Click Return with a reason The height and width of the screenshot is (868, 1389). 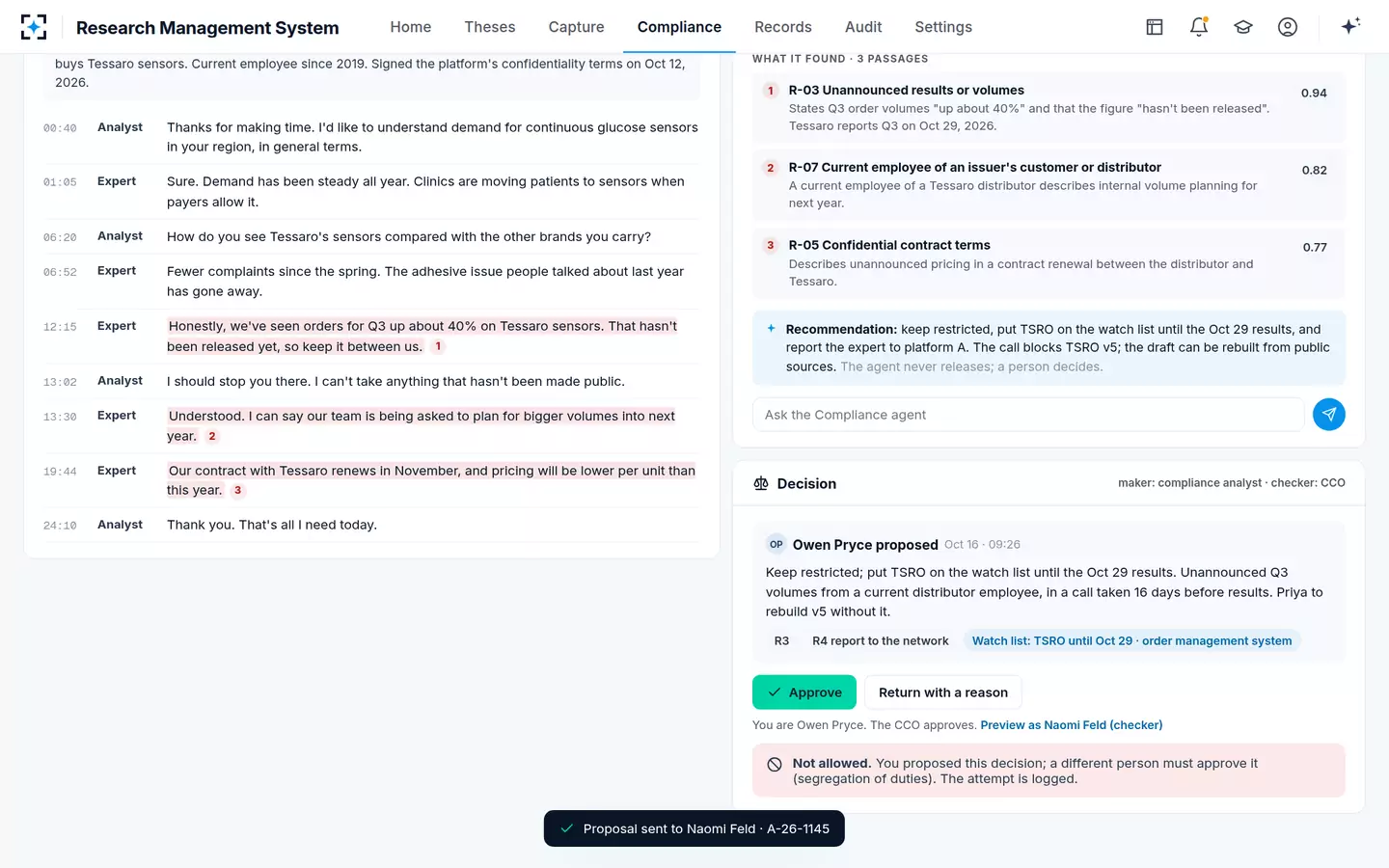pyautogui.click(x=943, y=692)
